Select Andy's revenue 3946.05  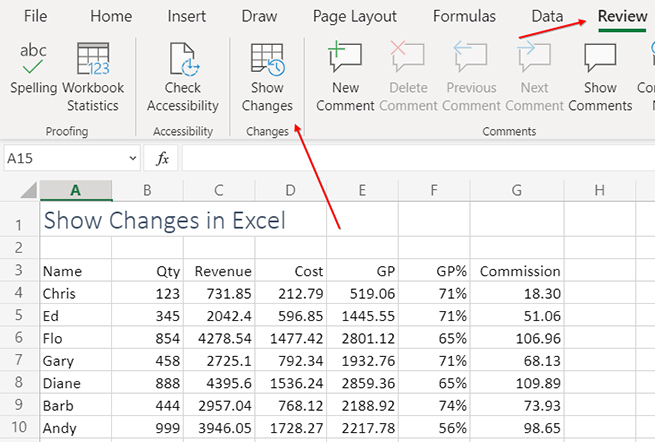click(x=219, y=427)
